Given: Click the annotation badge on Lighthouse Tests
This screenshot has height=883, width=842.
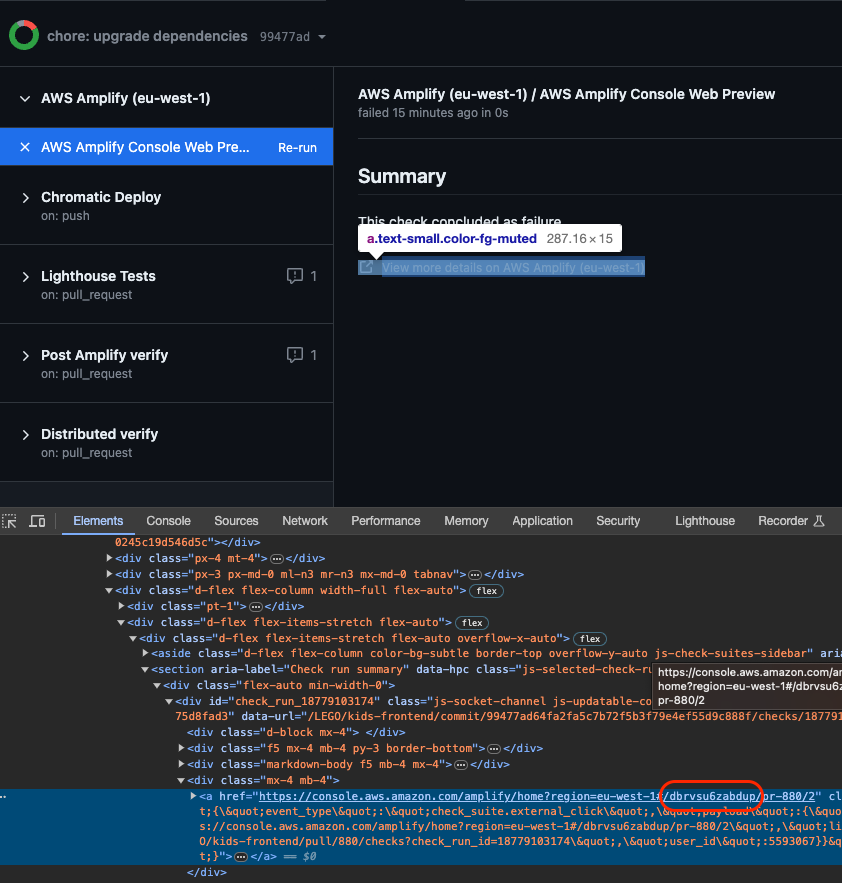Looking at the screenshot, I should 299,276.
